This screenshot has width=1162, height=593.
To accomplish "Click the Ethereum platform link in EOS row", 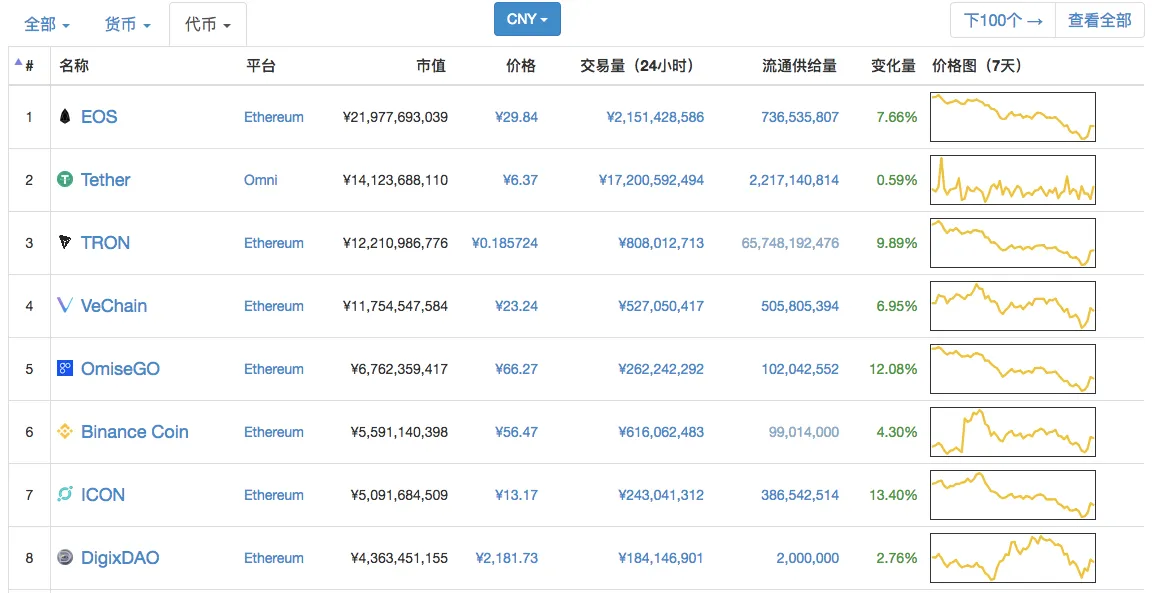I will tap(274, 117).
